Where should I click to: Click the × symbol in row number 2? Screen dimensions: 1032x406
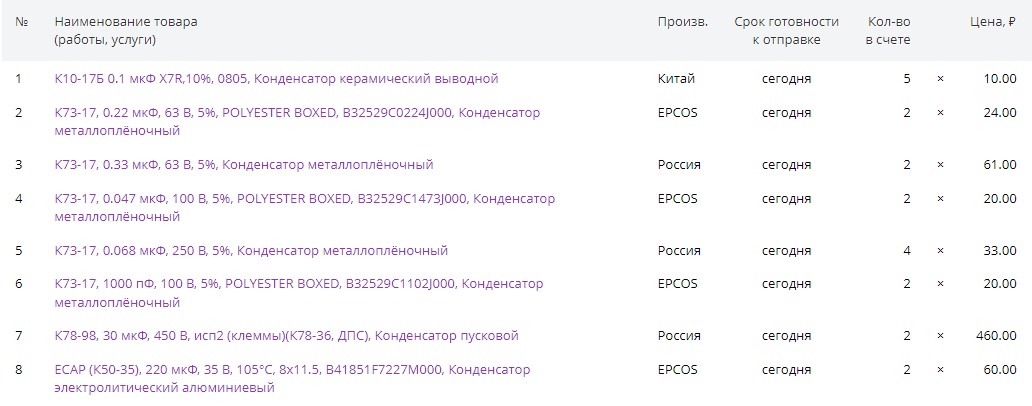pyautogui.click(x=940, y=113)
